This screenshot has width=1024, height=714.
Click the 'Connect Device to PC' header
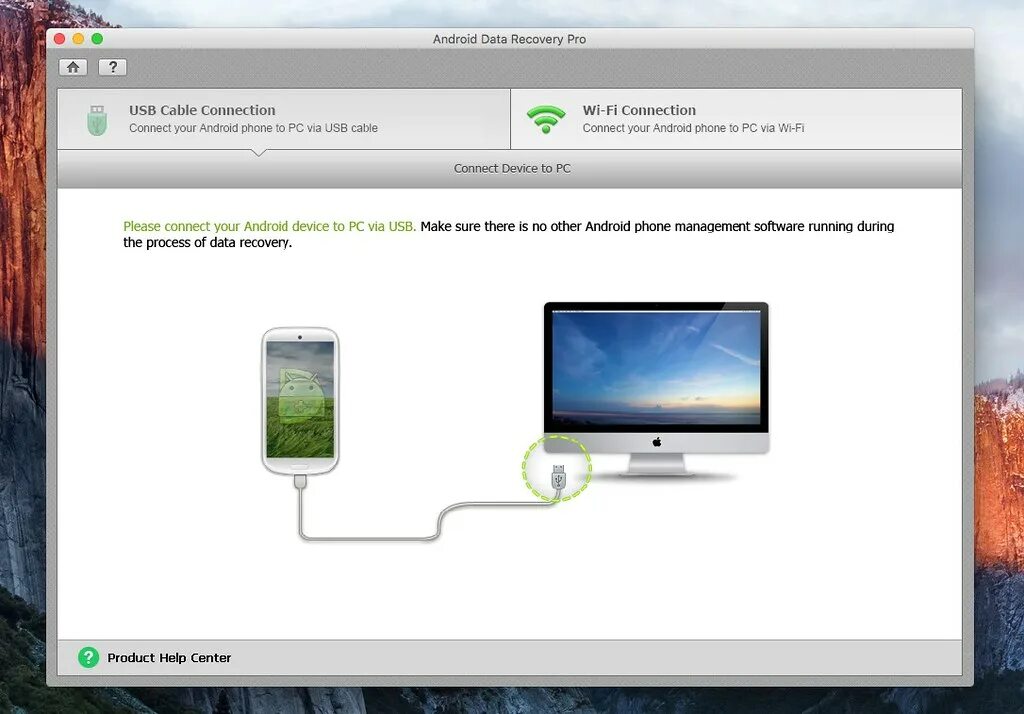[x=512, y=169]
